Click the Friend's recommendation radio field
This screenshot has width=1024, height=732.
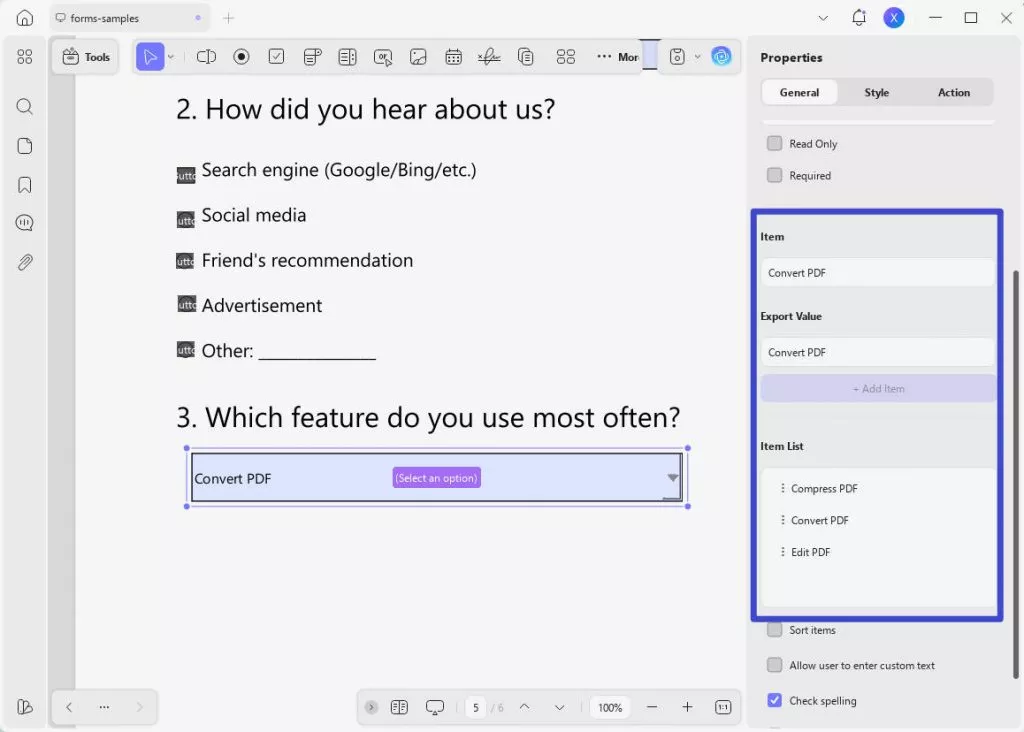tap(185, 261)
